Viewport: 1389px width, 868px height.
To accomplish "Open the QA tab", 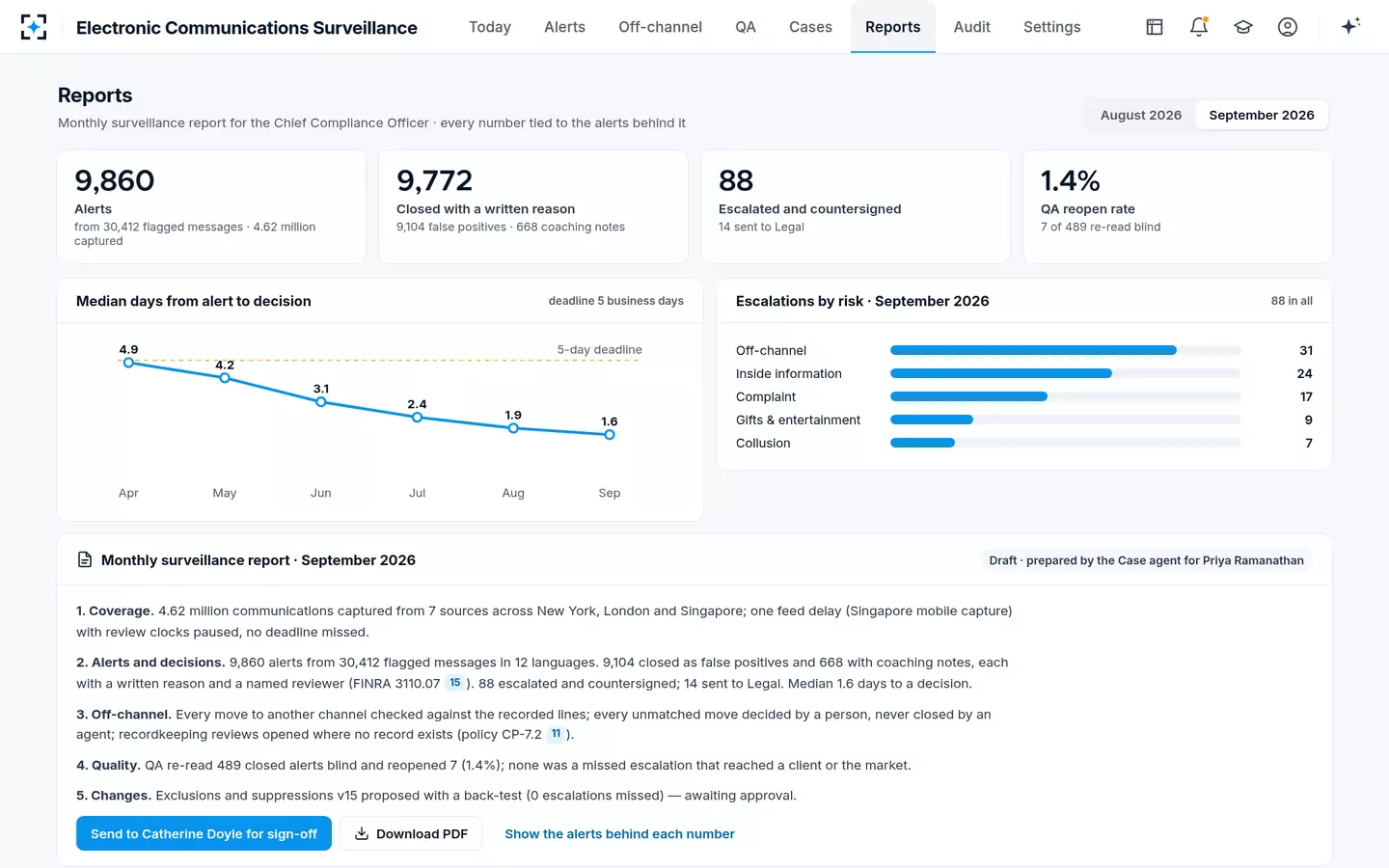I will tap(746, 27).
